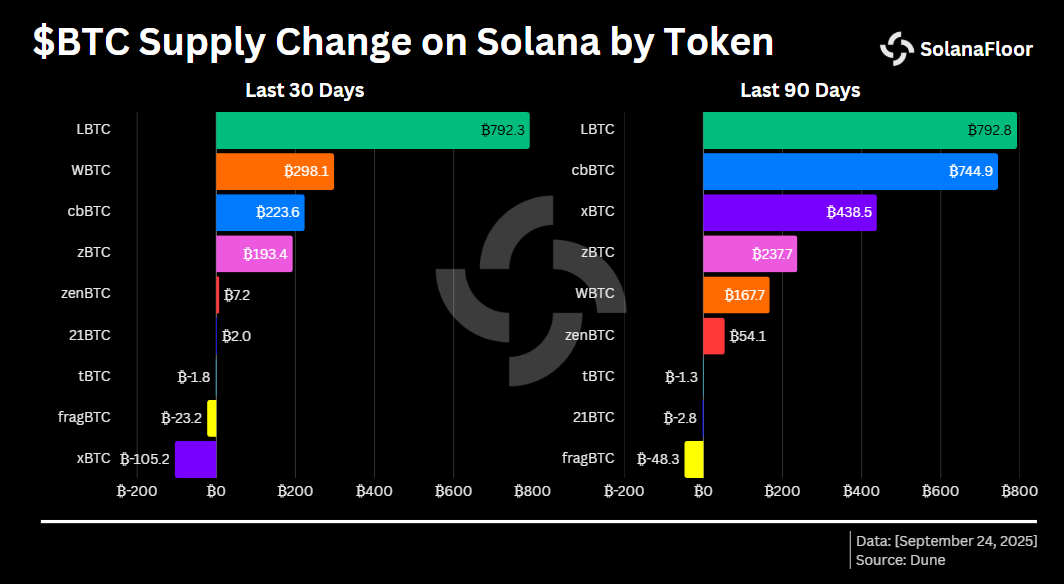Click the Last 30 Days chart title

[x=305, y=91]
